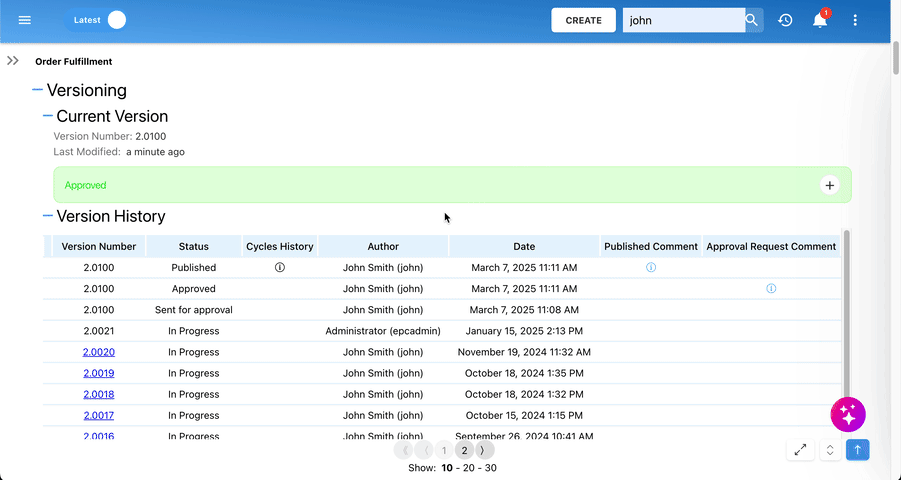Collapse the Version History section
Image resolution: width=901 pixels, height=480 pixels.
tap(48, 216)
